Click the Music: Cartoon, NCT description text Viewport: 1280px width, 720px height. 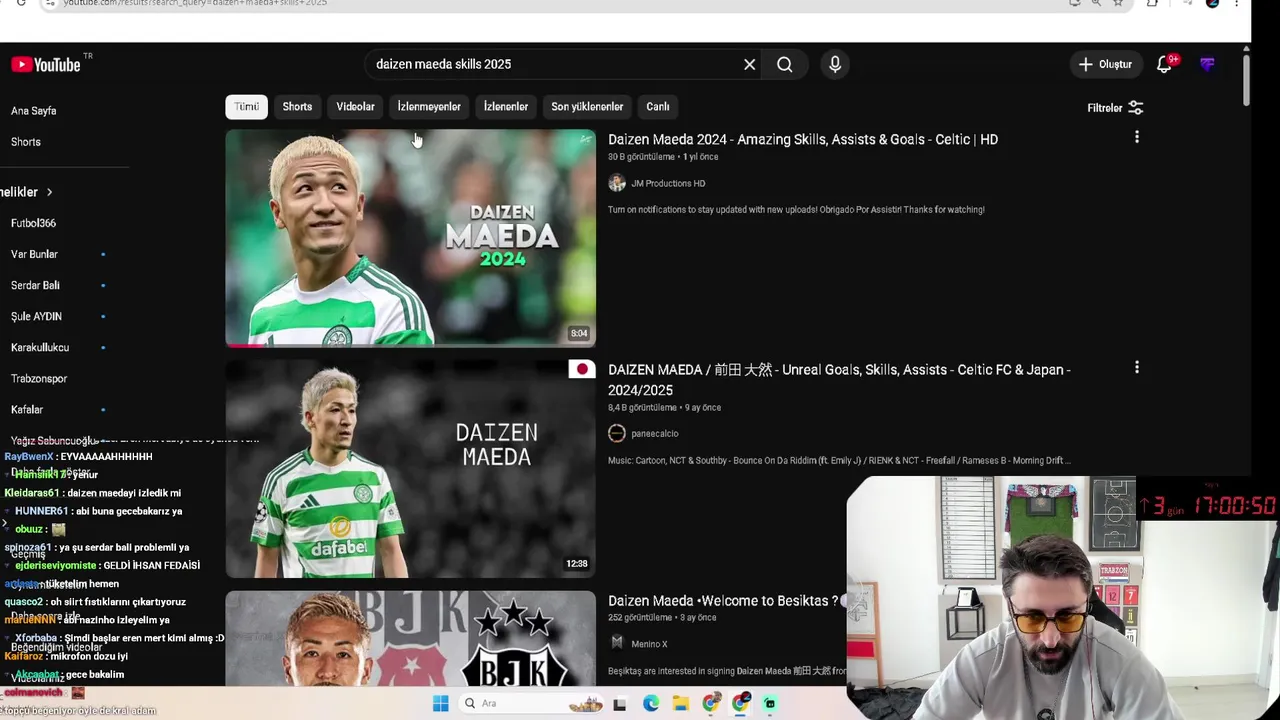tap(839, 461)
